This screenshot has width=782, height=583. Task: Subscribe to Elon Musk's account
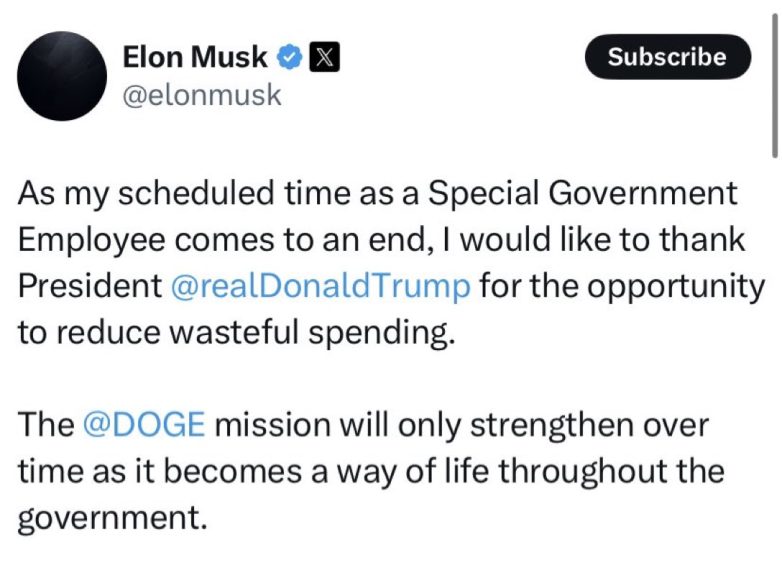668,57
